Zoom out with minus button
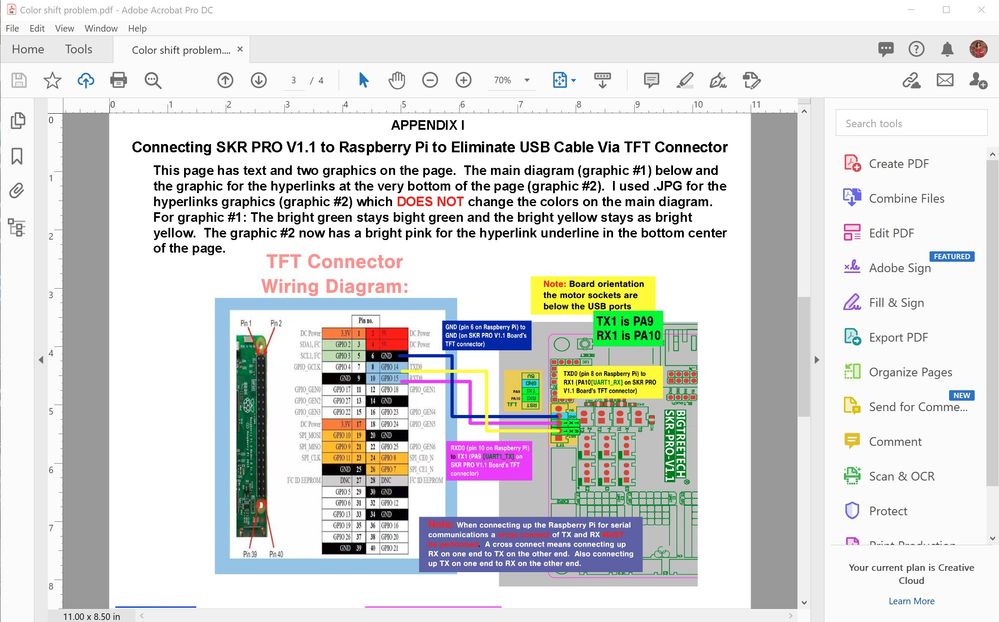The width and height of the screenshot is (999, 622). 430,80
